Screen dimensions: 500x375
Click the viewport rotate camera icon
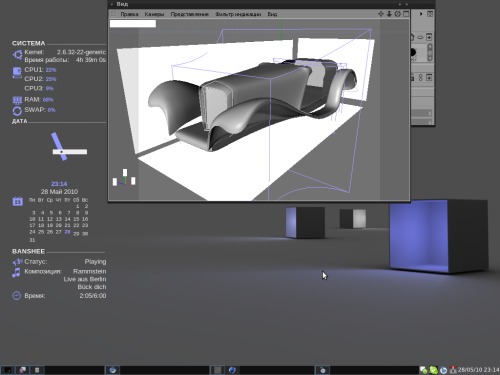coord(397,14)
